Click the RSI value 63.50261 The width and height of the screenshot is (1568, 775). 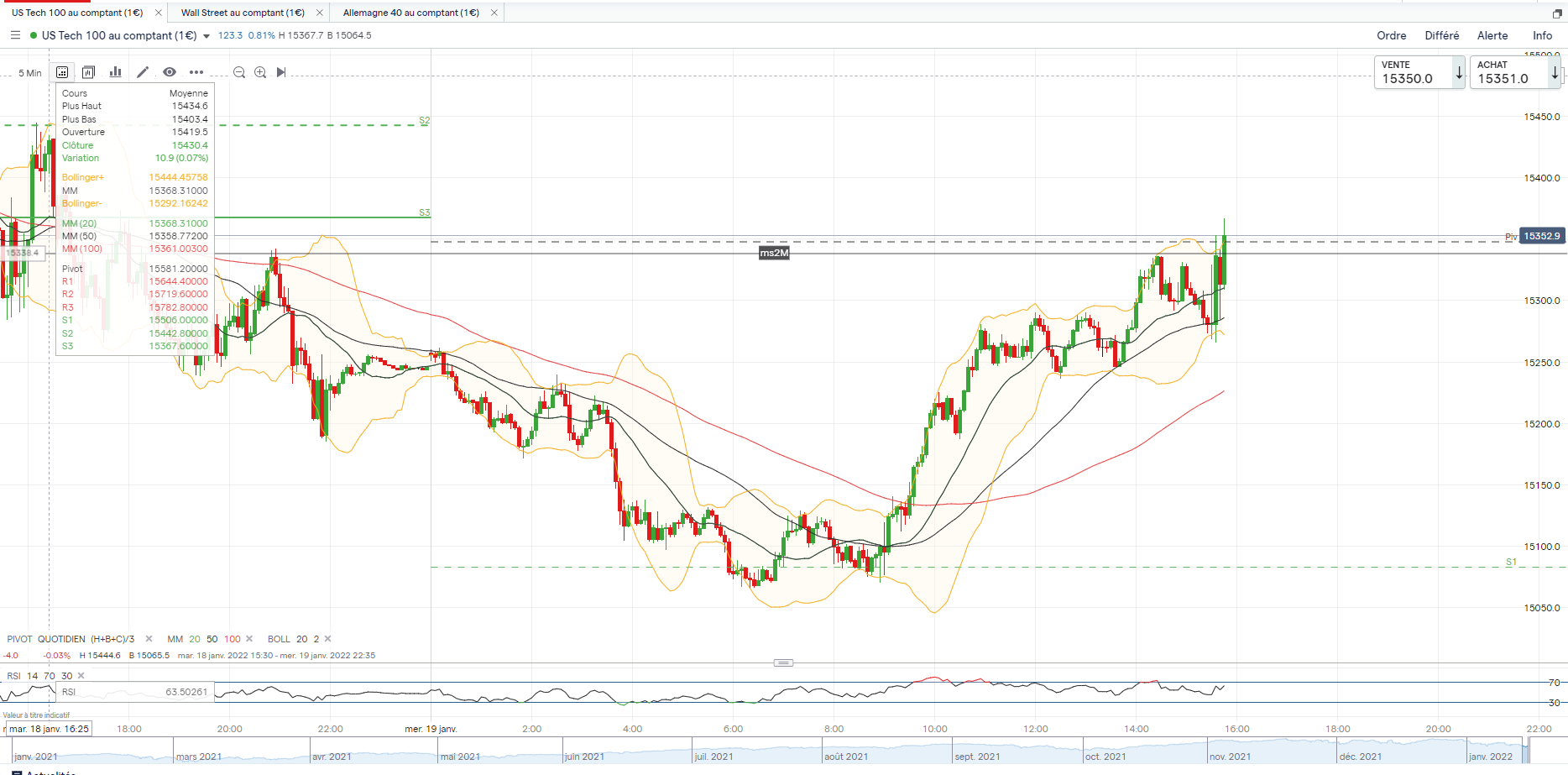[186, 693]
